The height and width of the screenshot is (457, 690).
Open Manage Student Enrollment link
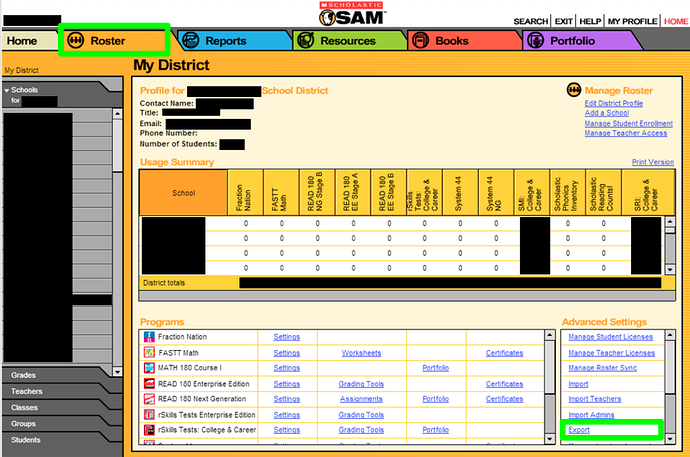628,124
